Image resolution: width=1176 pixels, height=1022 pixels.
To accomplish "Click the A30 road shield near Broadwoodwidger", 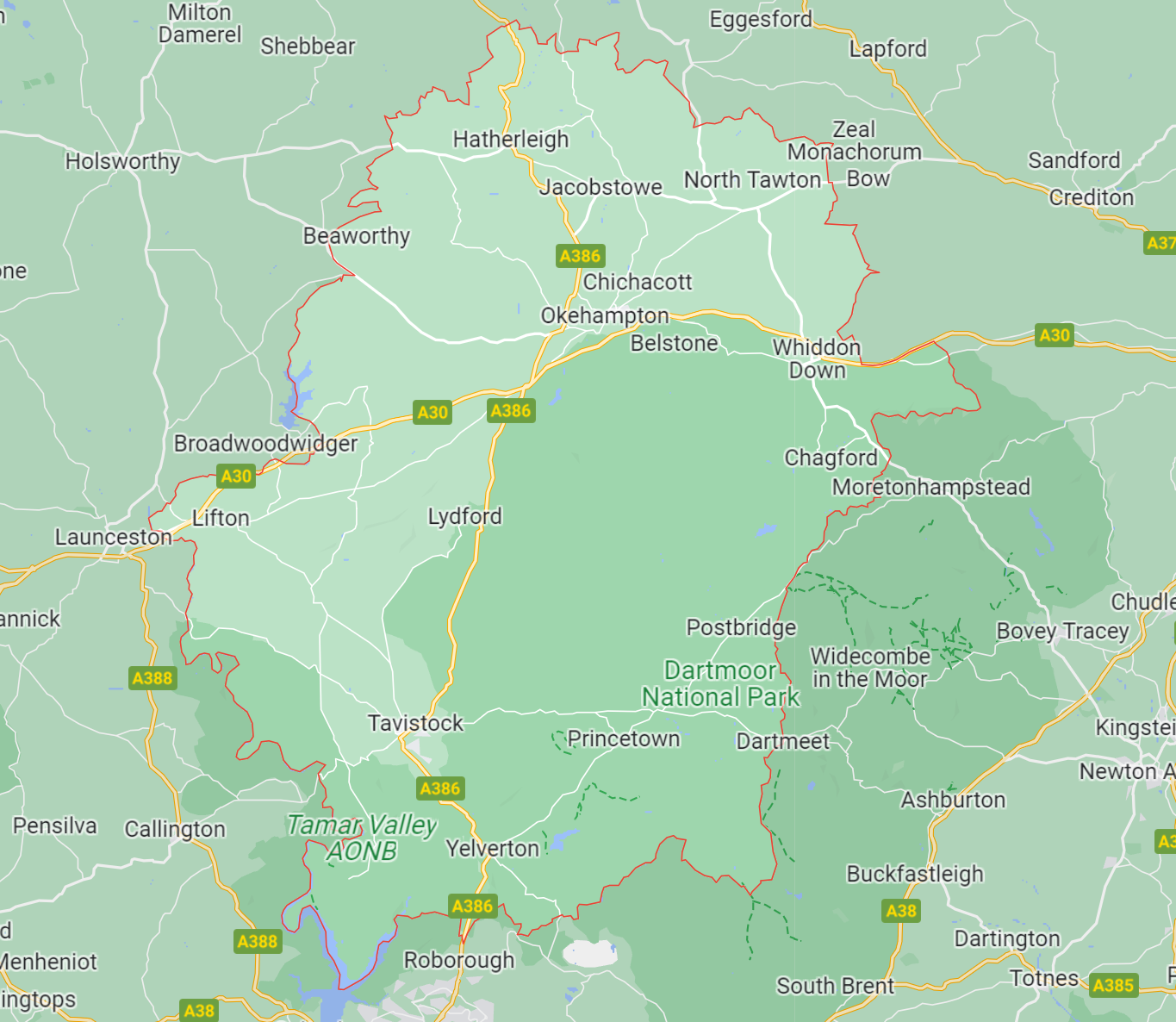I will 236,476.
